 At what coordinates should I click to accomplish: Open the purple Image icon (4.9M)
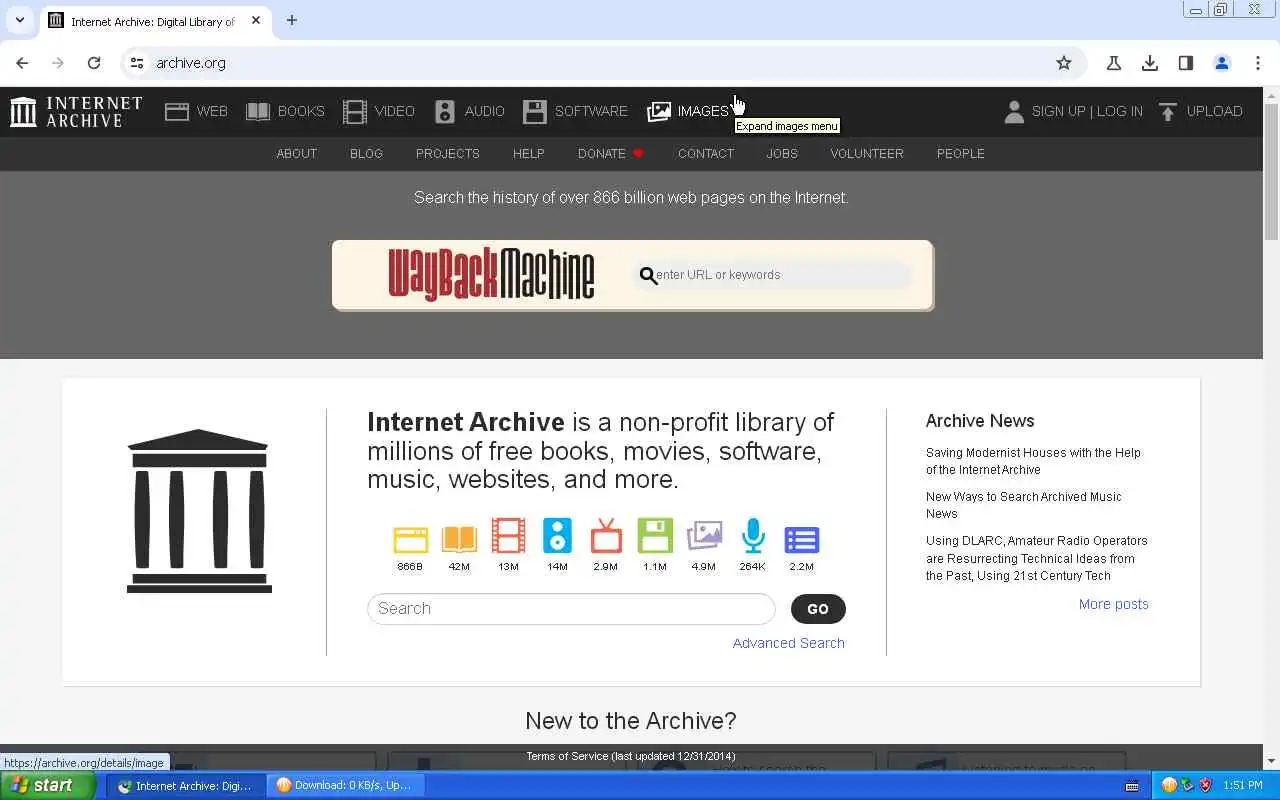[x=704, y=536]
